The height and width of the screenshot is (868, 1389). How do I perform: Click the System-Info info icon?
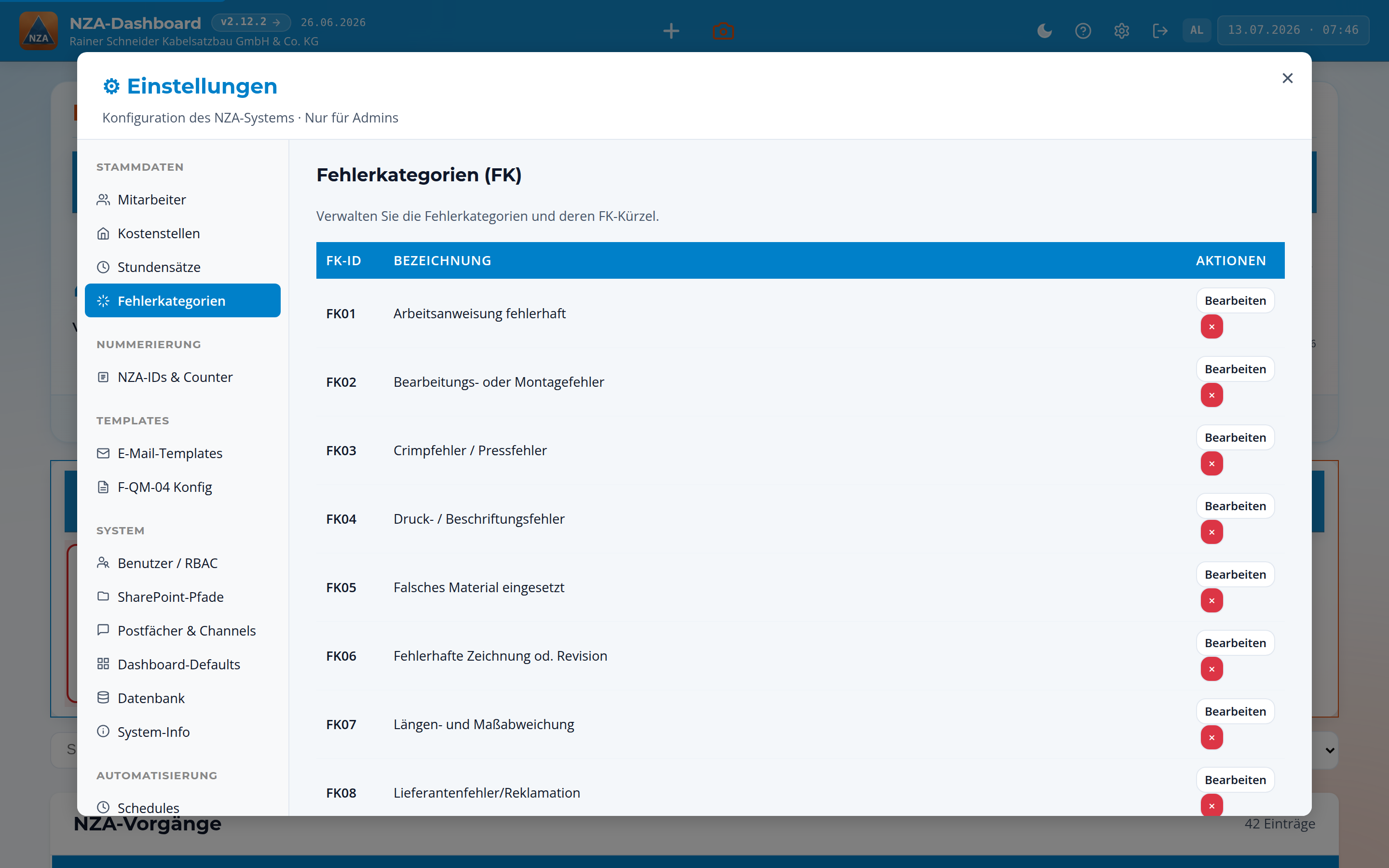(103, 731)
